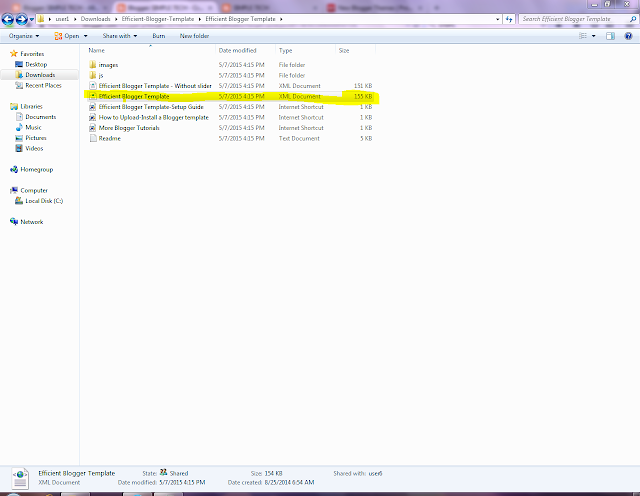Open address bar history dropdown
Screen dimensions: 640x496
[x=497, y=19]
